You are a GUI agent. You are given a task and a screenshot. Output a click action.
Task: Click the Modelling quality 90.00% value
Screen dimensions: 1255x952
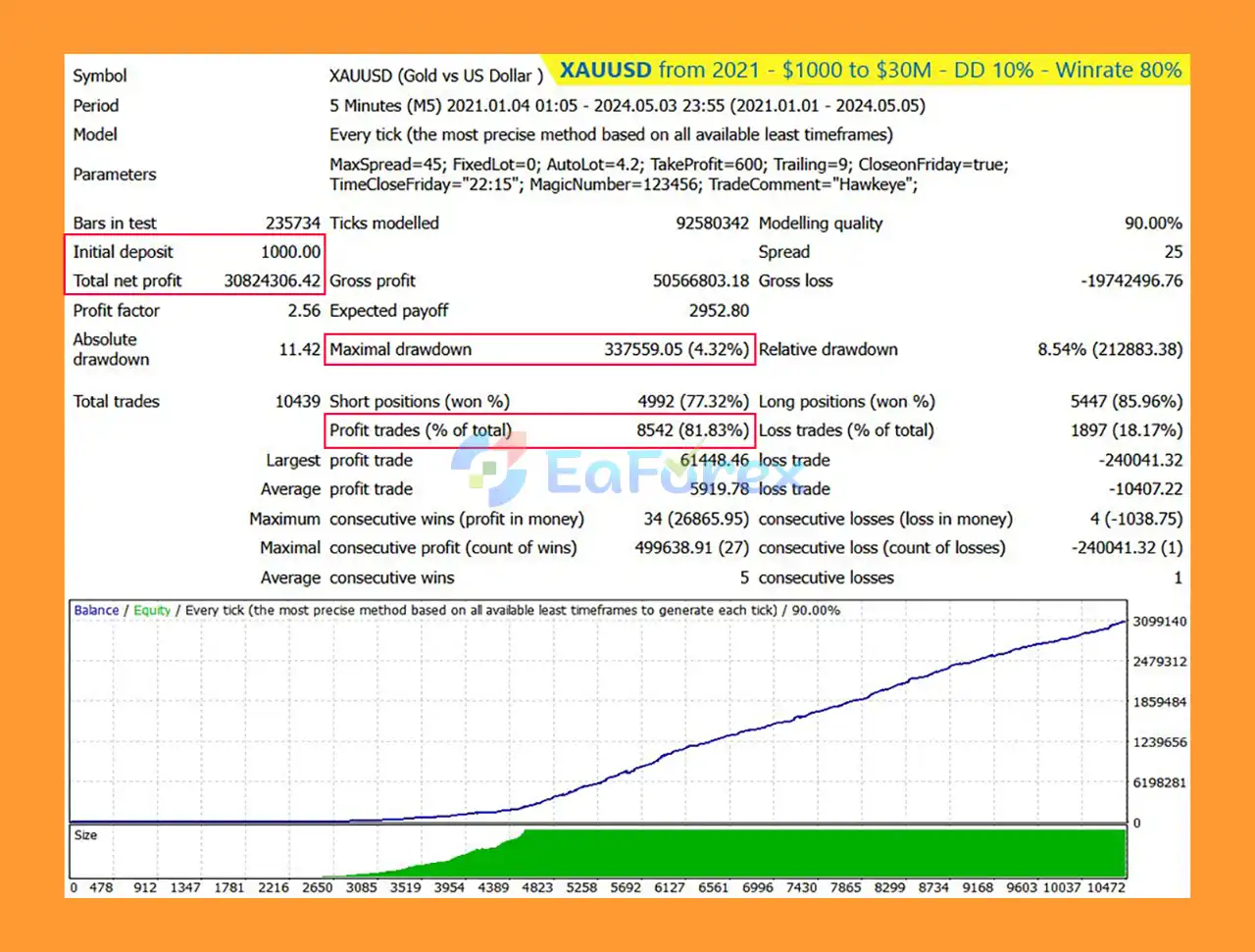tap(1153, 224)
